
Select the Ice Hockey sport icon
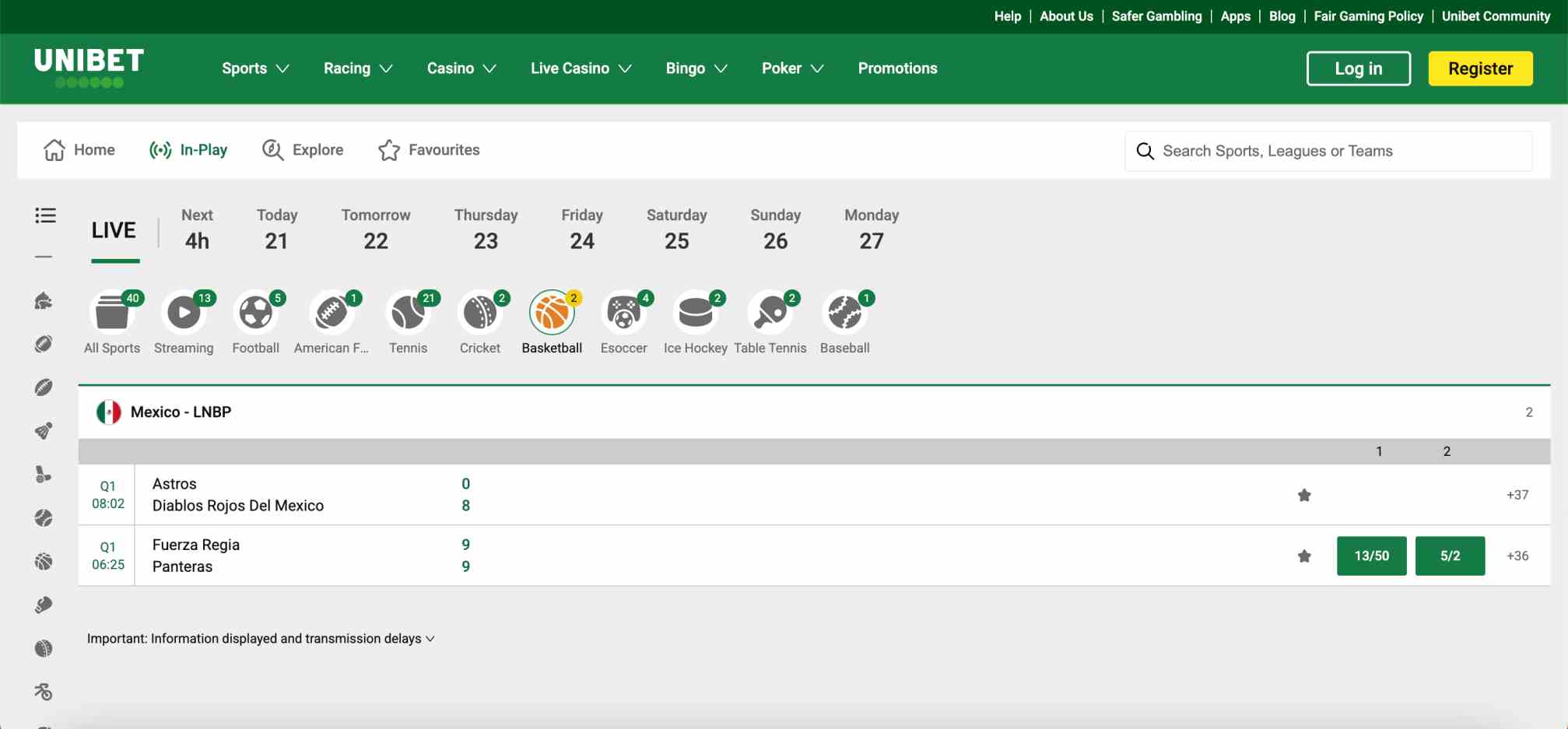[696, 313]
